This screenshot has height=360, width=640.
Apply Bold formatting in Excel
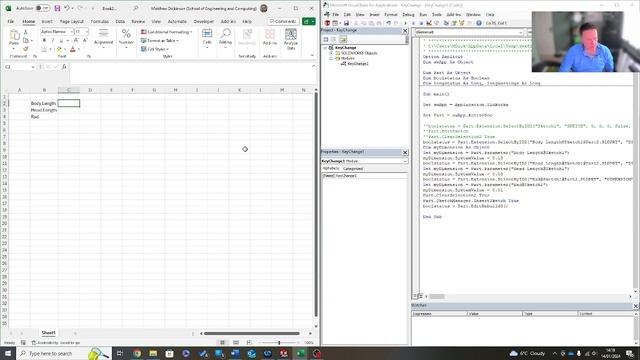pos(44,40)
